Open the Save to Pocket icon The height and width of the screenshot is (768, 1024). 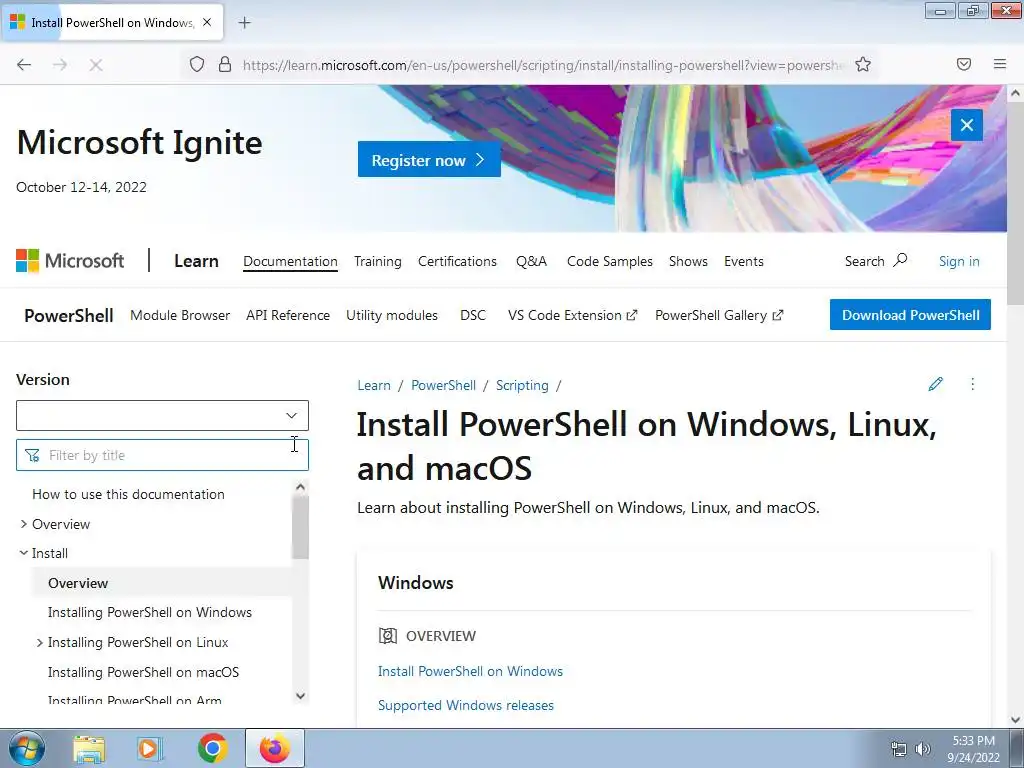coord(964,64)
